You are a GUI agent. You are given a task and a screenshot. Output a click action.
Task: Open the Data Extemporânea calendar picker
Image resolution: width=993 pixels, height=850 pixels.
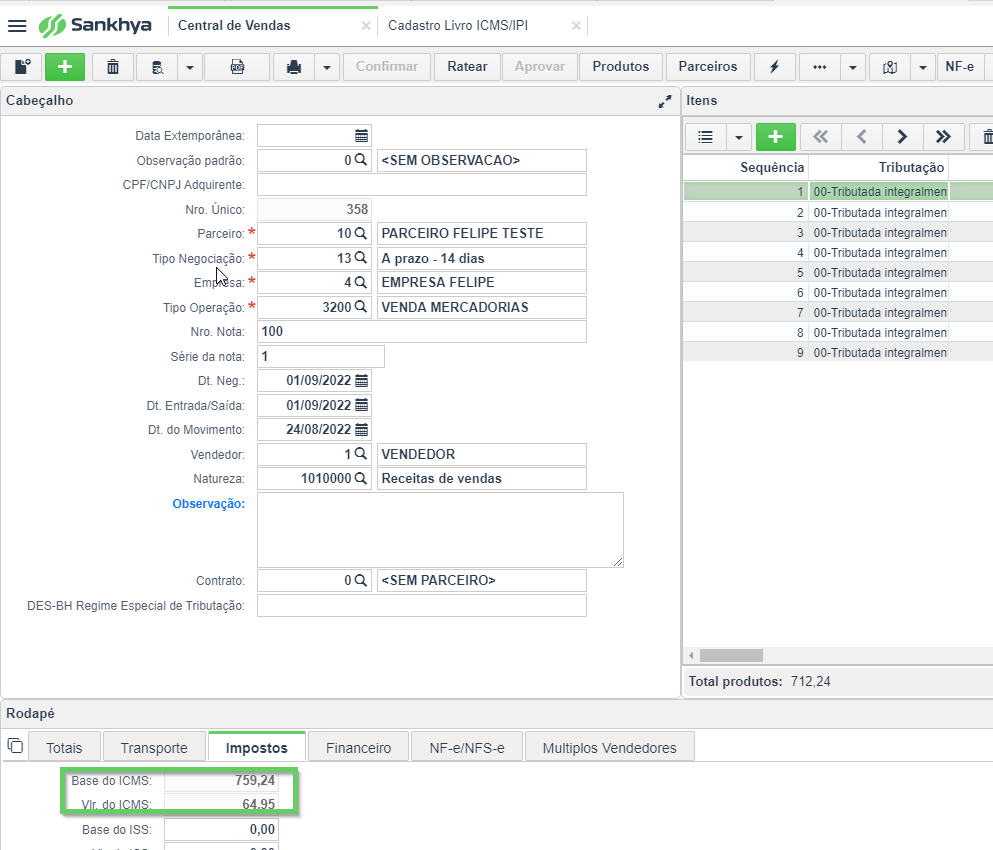[362, 136]
